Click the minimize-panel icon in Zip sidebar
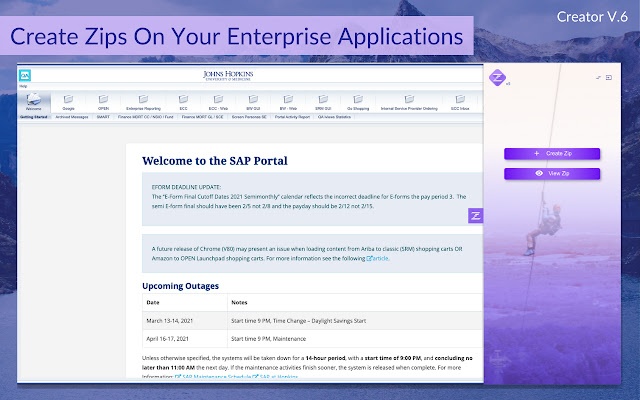Screen dimensions: 640x400 coord(598,78)
